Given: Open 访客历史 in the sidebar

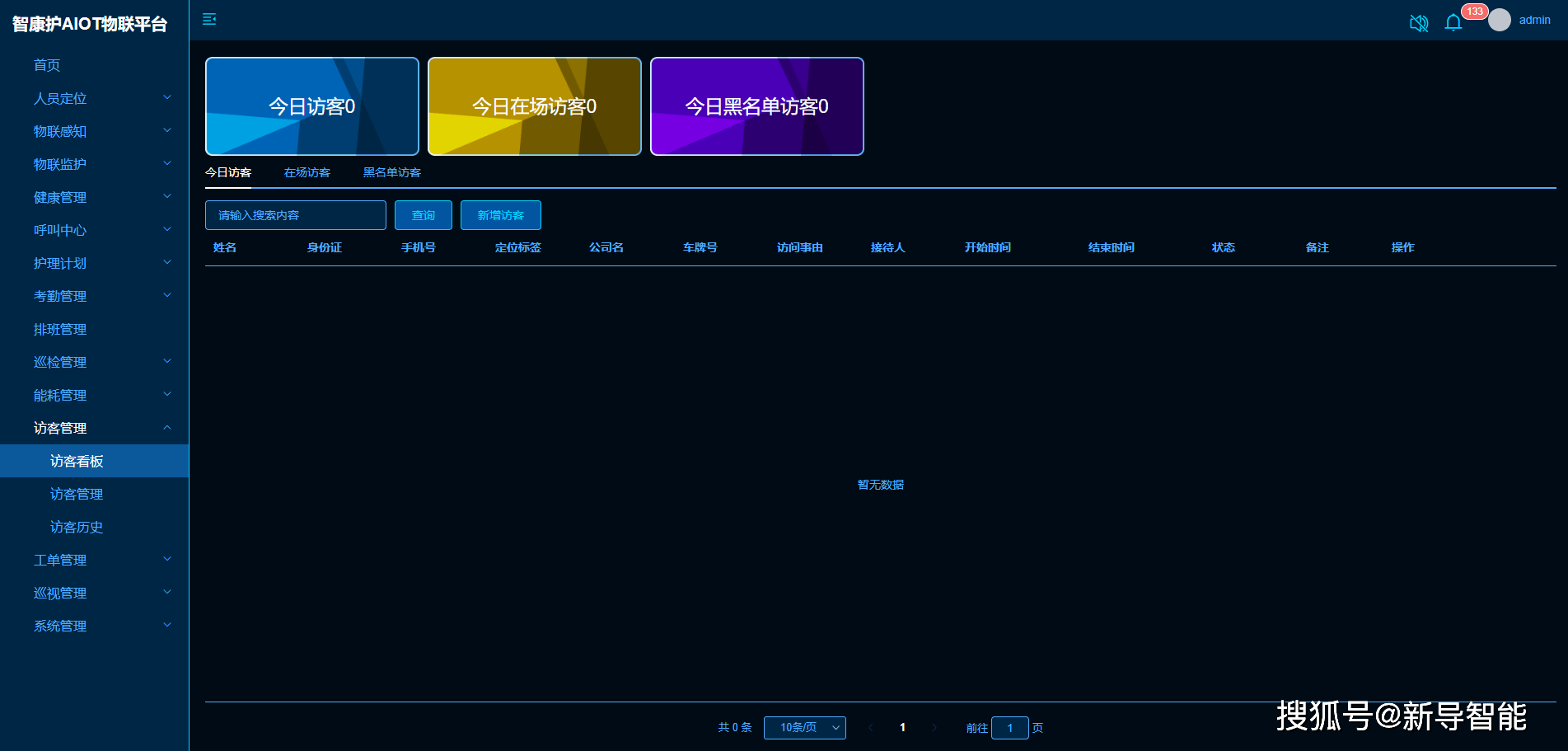Looking at the screenshot, I should (x=77, y=527).
